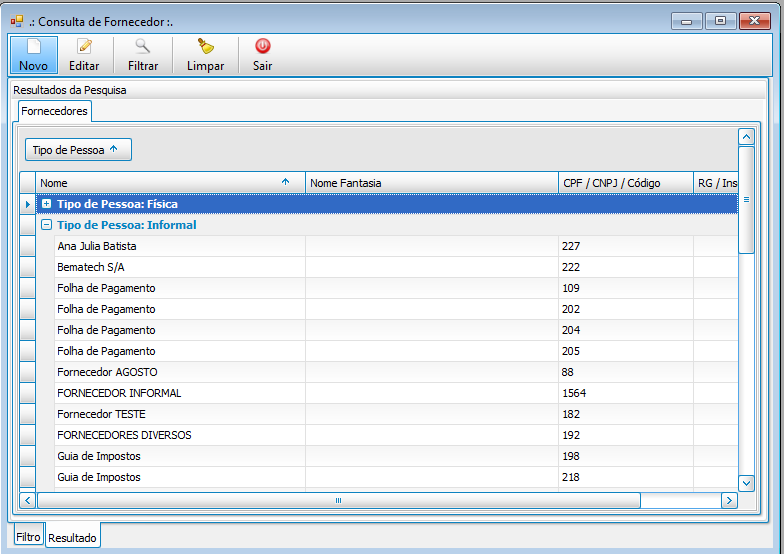Sort by CPF / CNPJ / Código header
The image size is (784, 554).
(x=626, y=182)
